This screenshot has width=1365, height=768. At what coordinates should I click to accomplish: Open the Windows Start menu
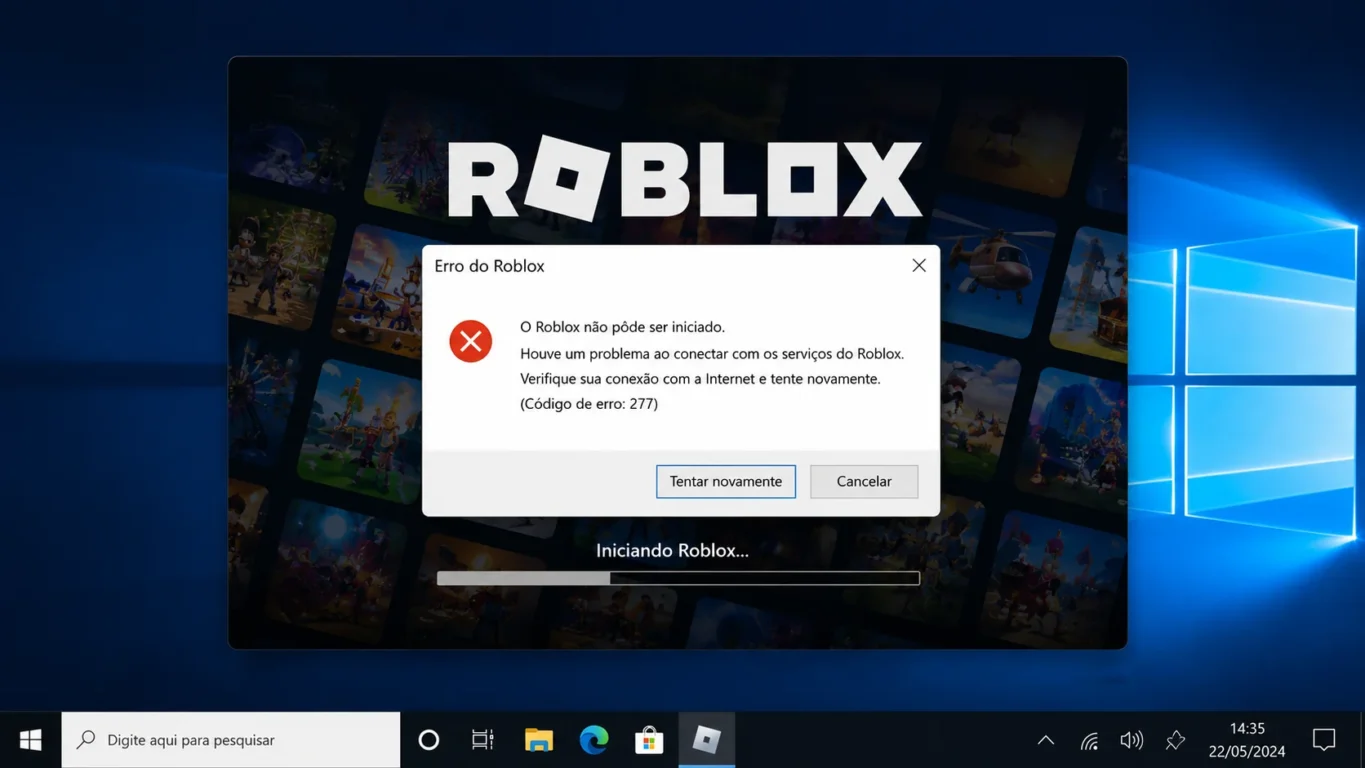click(30, 740)
